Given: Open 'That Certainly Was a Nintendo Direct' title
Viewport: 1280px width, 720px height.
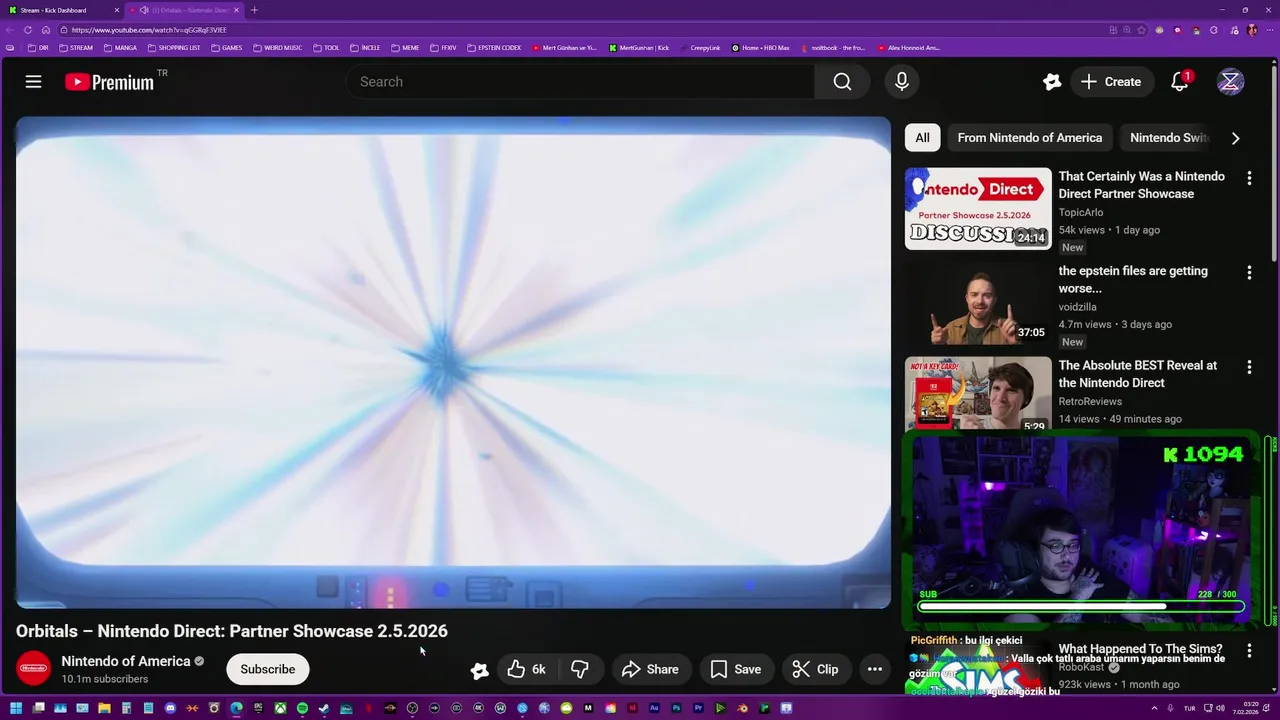Looking at the screenshot, I should tap(1141, 185).
